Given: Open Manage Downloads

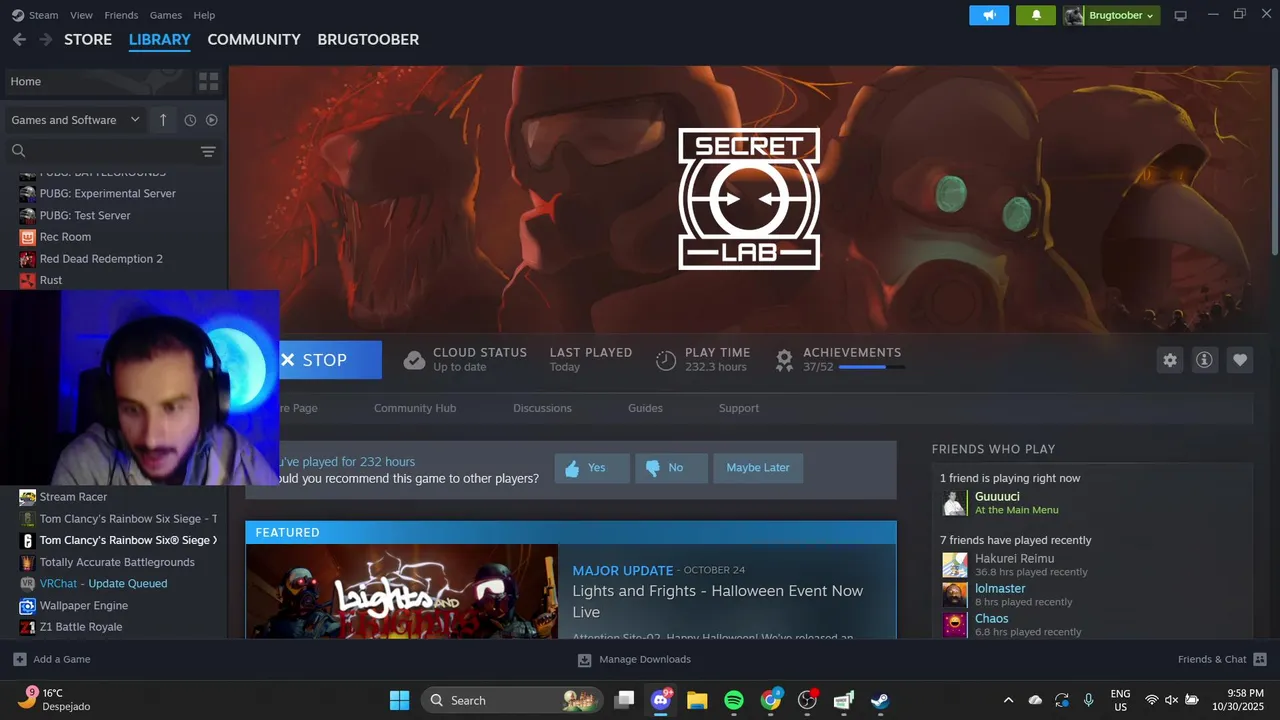Looking at the screenshot, I should [x=634, y=660].
